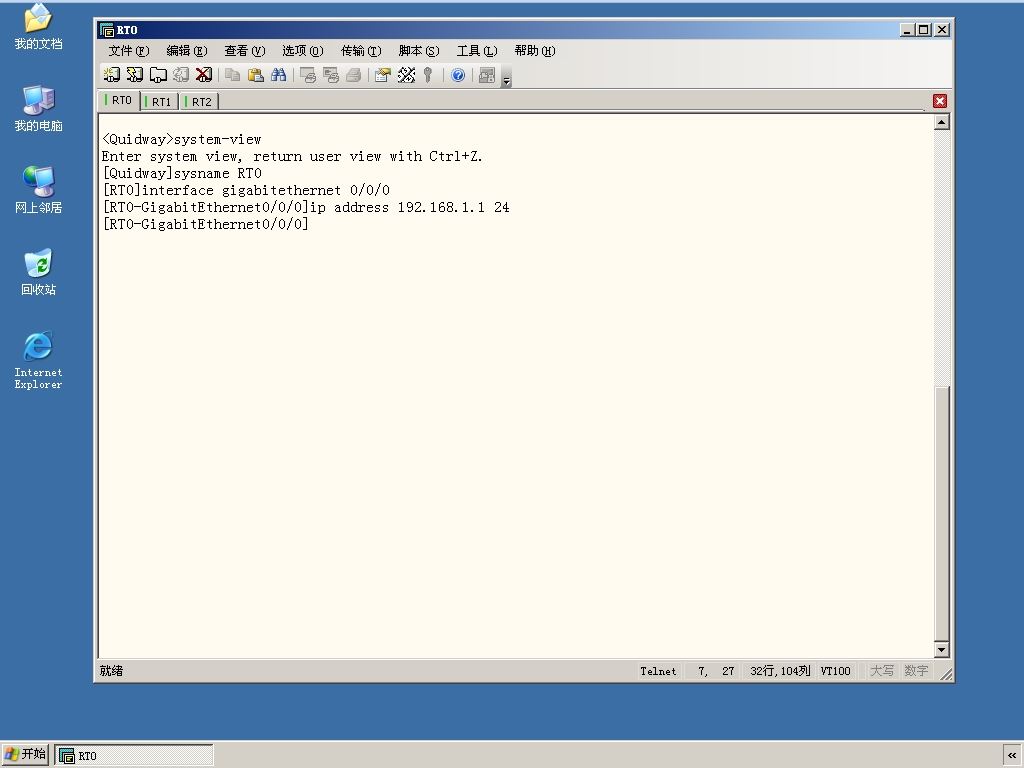Viewport: 1024px width, 768px height.
Task: Click the last greyed toolbar icon
Action: tap(487, 75)
